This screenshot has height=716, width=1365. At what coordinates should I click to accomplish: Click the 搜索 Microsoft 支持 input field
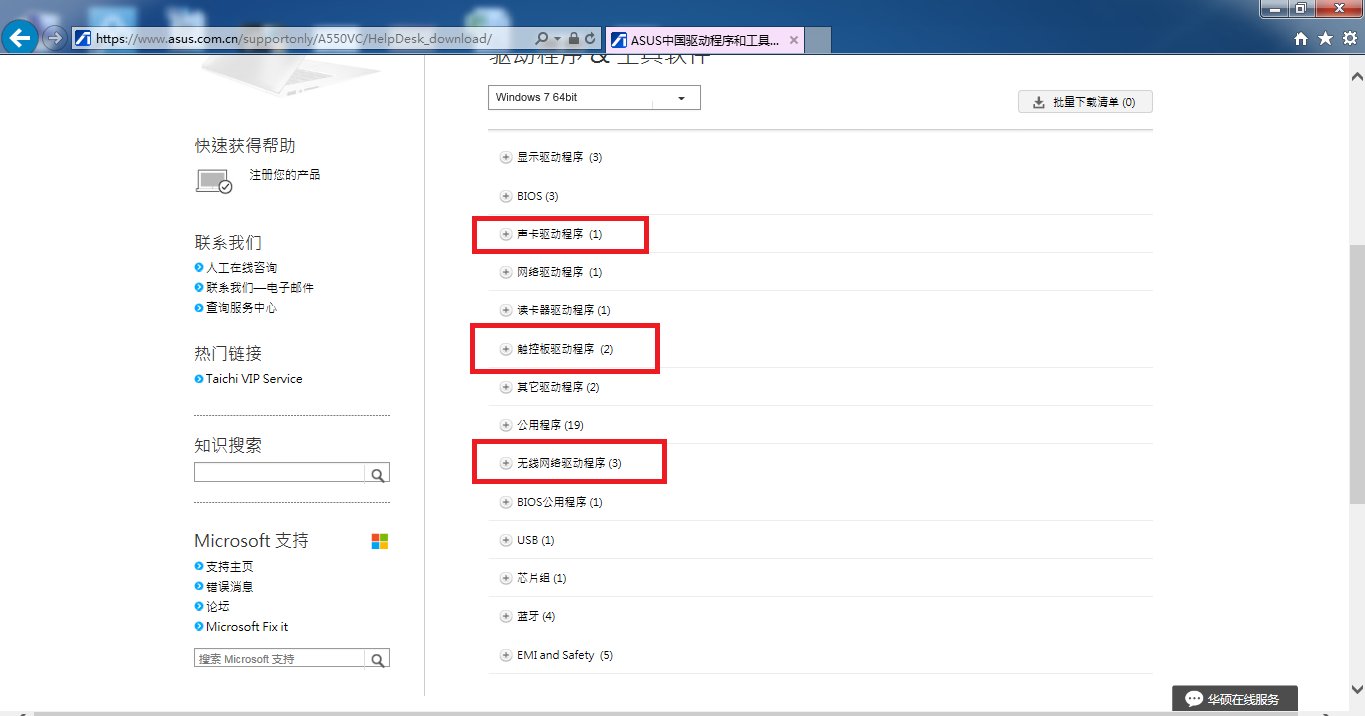click(279, 659)
